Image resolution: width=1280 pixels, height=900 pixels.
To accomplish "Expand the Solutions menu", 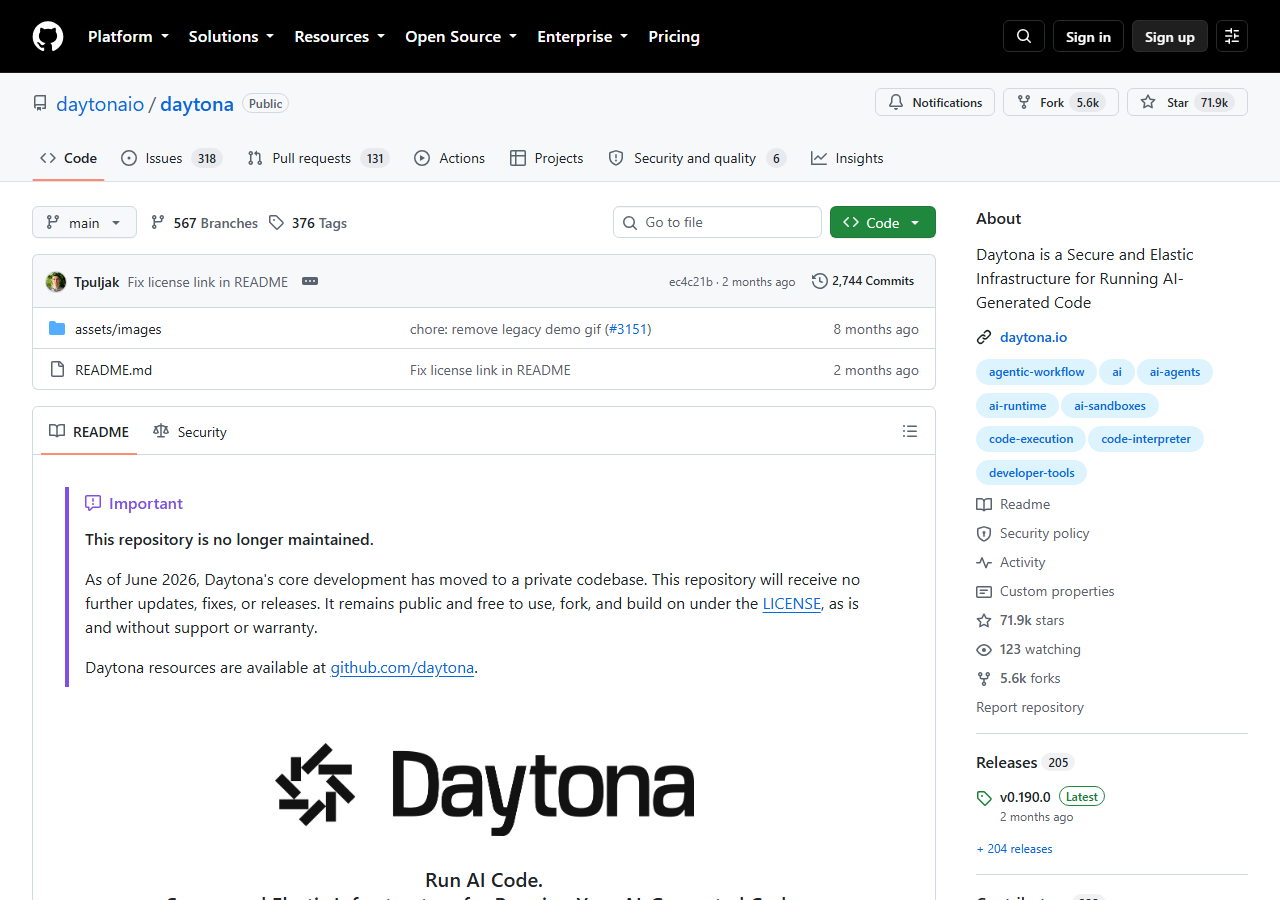I will [231, 36].
